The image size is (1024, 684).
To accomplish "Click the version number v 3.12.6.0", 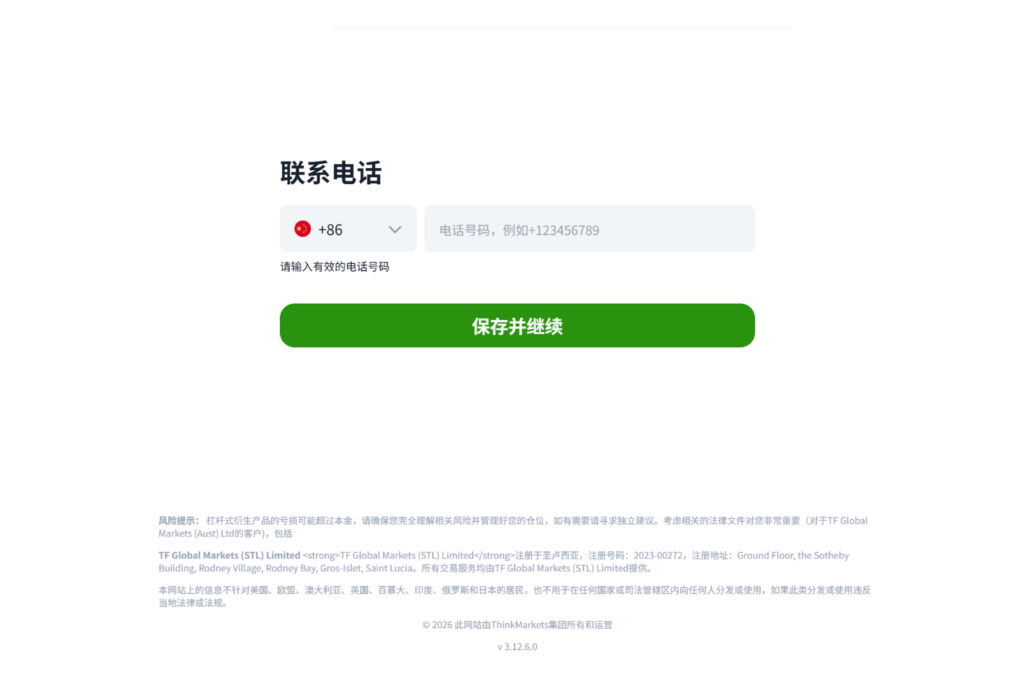I will coord(517,647).
